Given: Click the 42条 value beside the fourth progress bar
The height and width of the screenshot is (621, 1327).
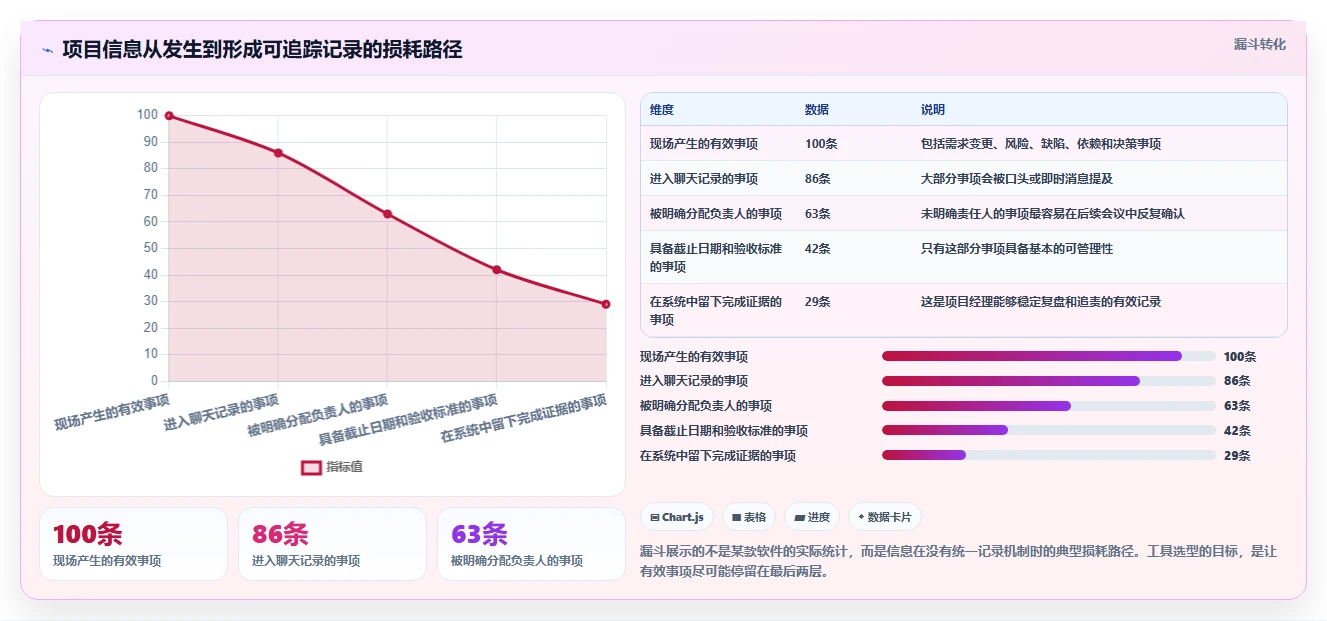Looking at the screenshot, I should 1237,430.
